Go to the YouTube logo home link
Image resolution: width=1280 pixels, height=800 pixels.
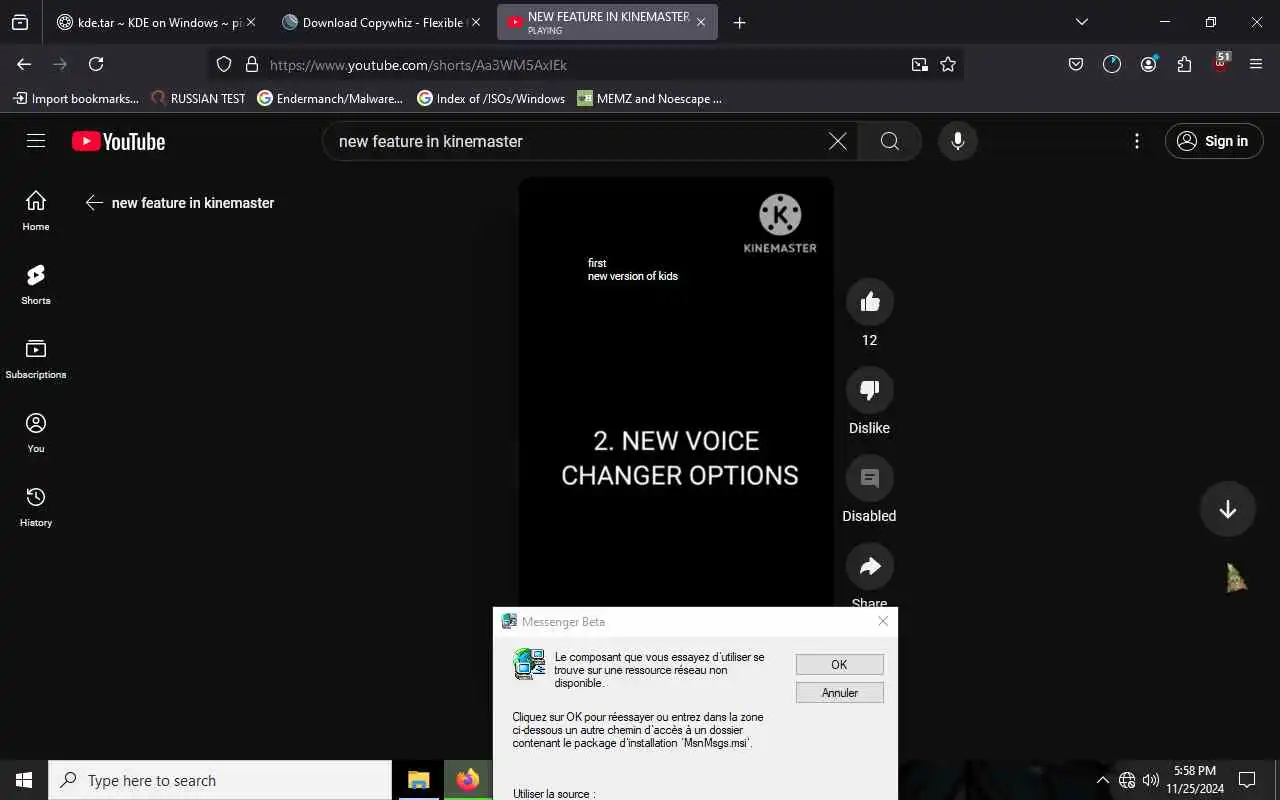click(x=118, y=142)
